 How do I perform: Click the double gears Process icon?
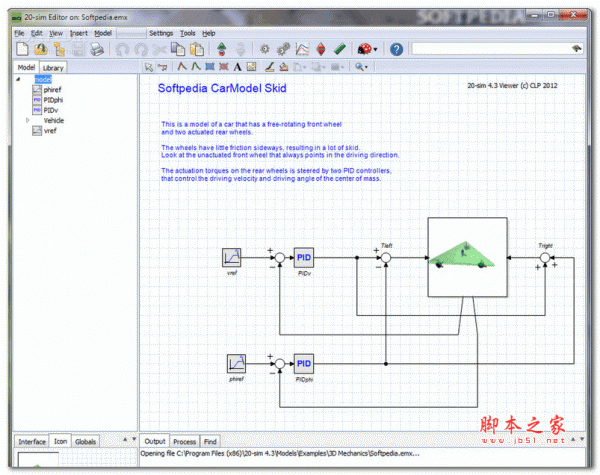pos(283,49)
